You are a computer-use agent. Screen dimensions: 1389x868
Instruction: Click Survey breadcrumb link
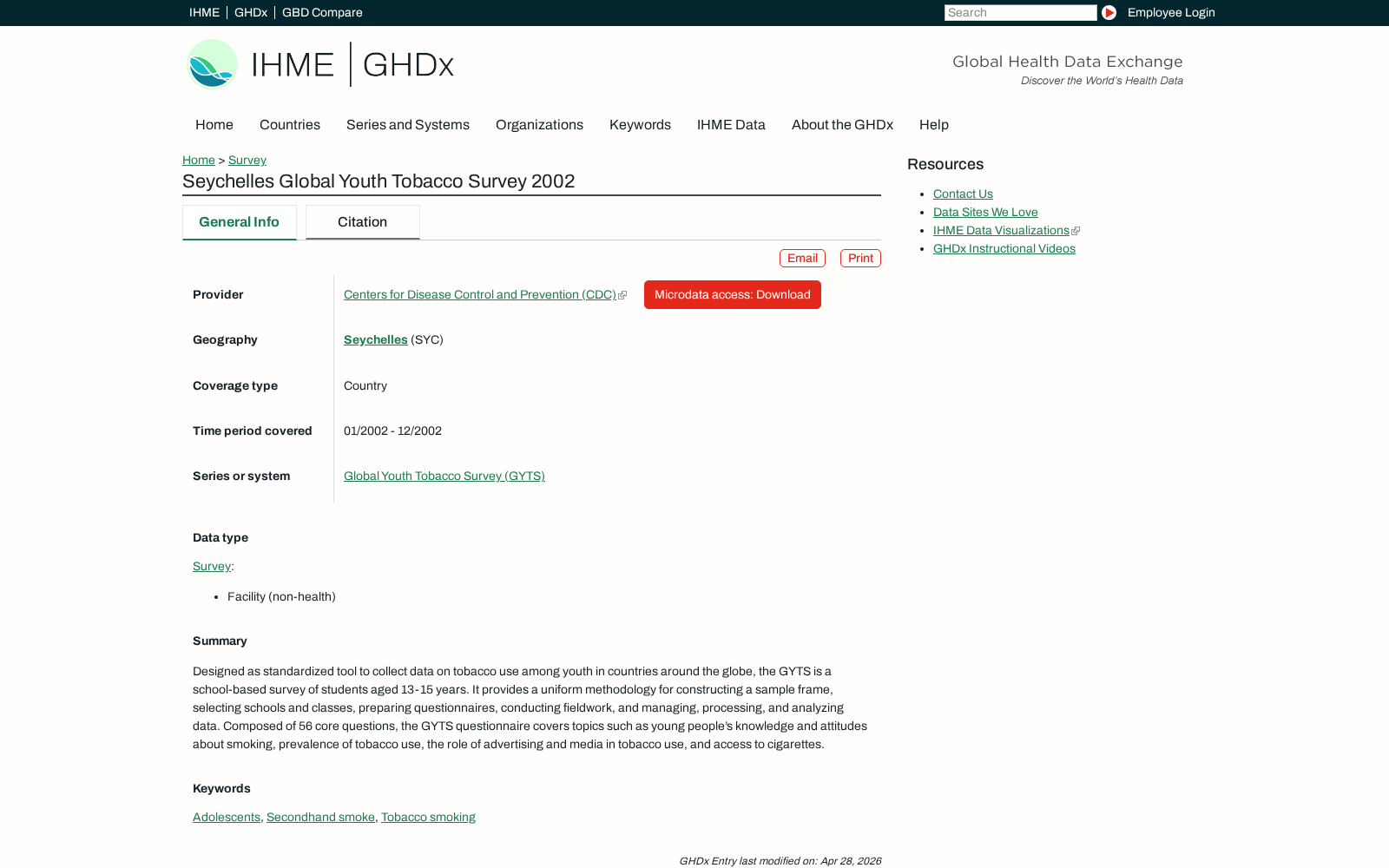coord(247,160)
